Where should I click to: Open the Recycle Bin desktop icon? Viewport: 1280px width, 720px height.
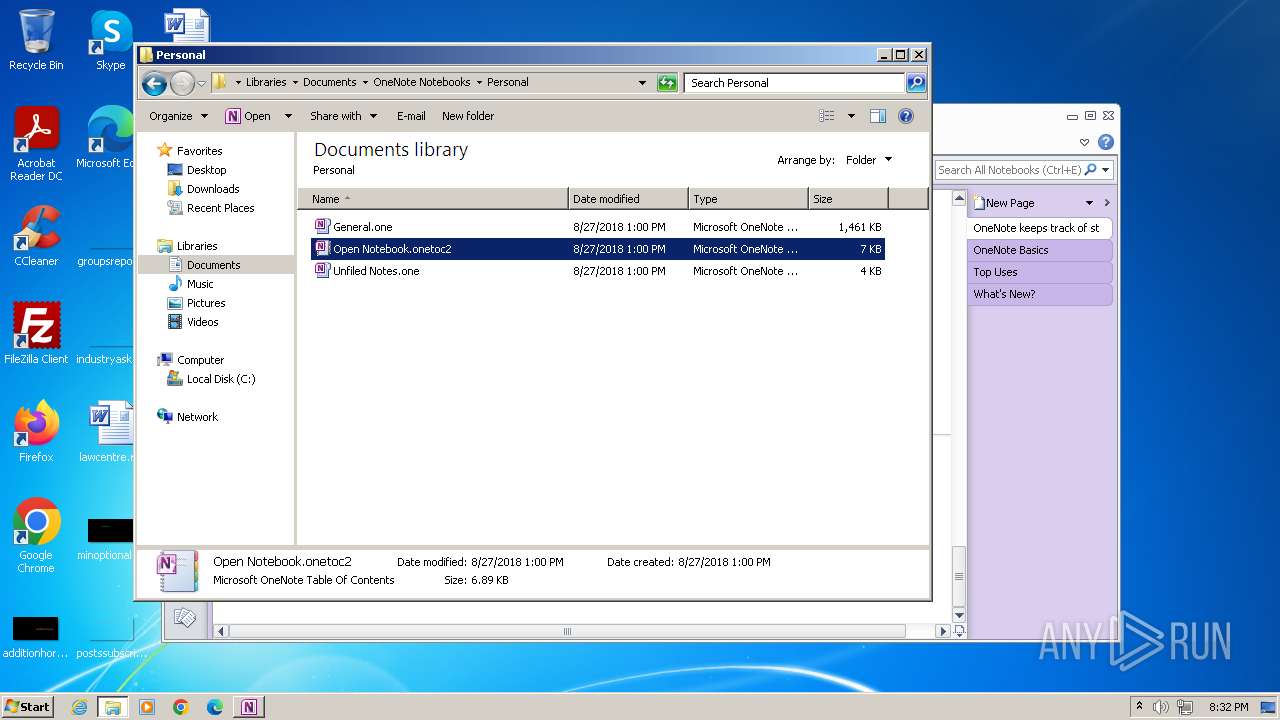[x=36, y=40]
